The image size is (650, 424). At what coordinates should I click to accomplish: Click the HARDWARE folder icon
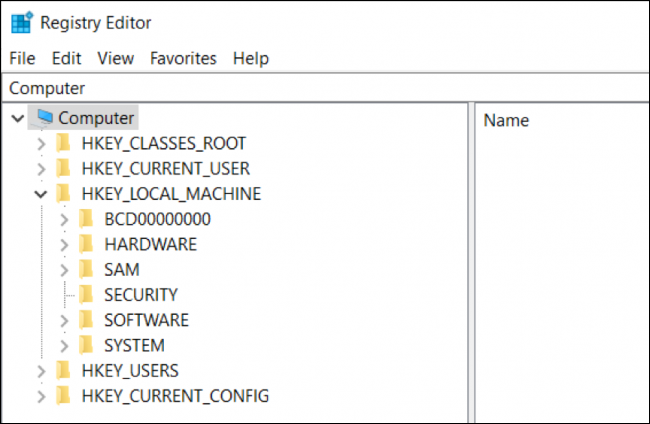point(87,244)
